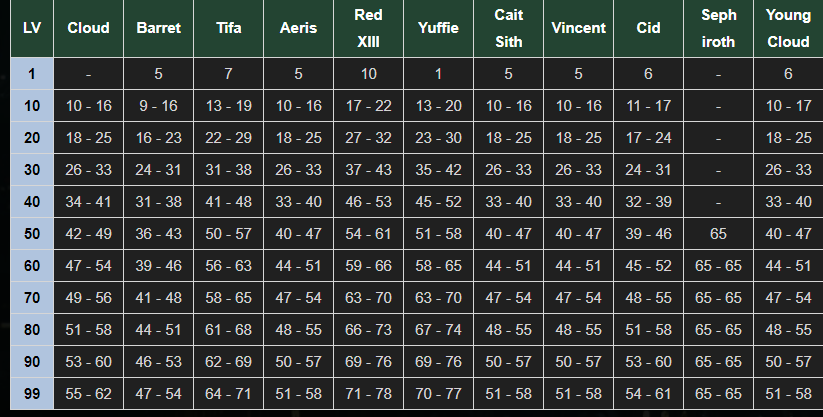Select the level 1 row label
Image resolution: width=823 pixels, height=417 pixels.
click(31, 73)
